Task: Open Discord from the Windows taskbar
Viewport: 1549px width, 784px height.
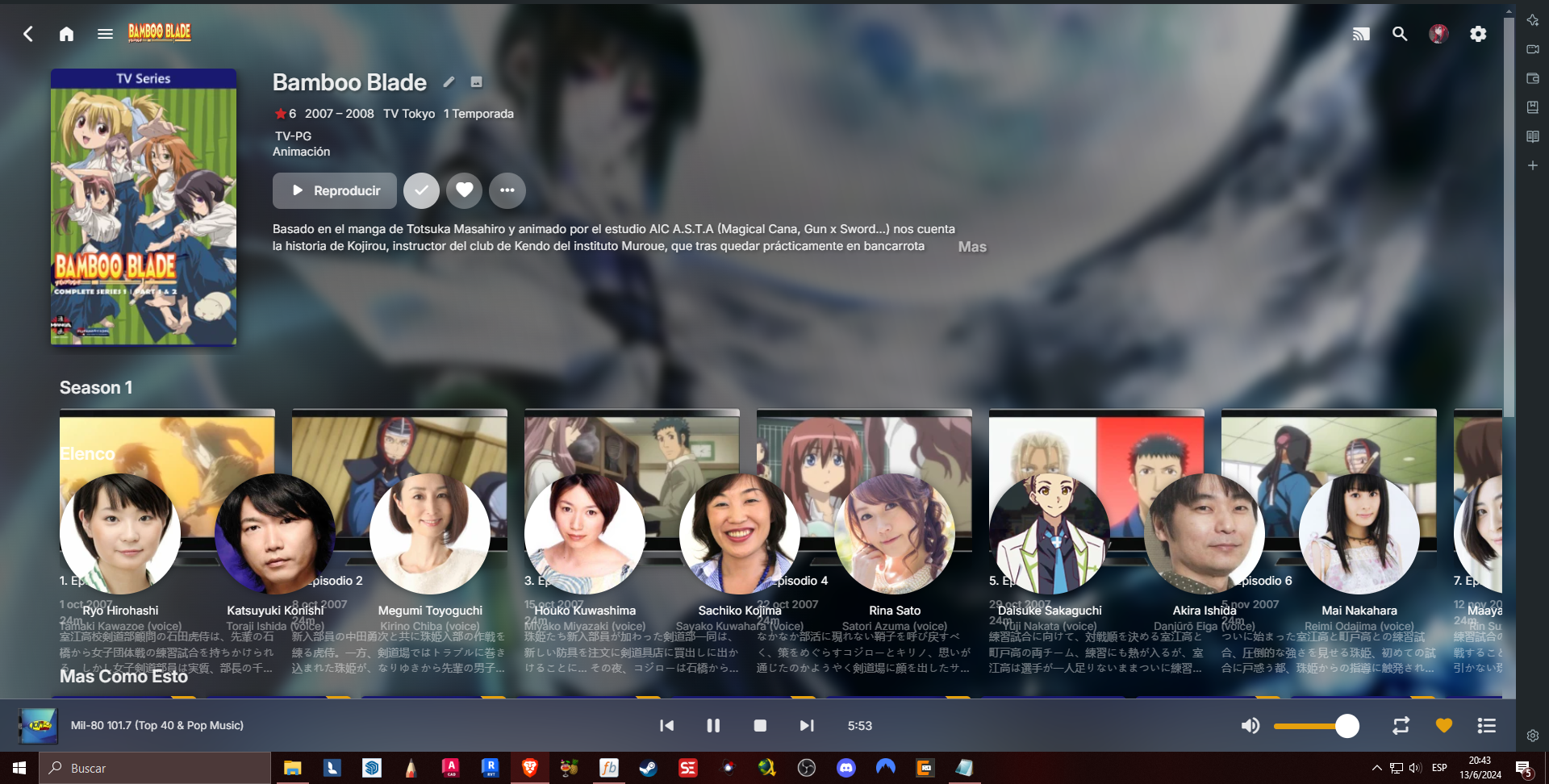Action: (x=845, y=768)
